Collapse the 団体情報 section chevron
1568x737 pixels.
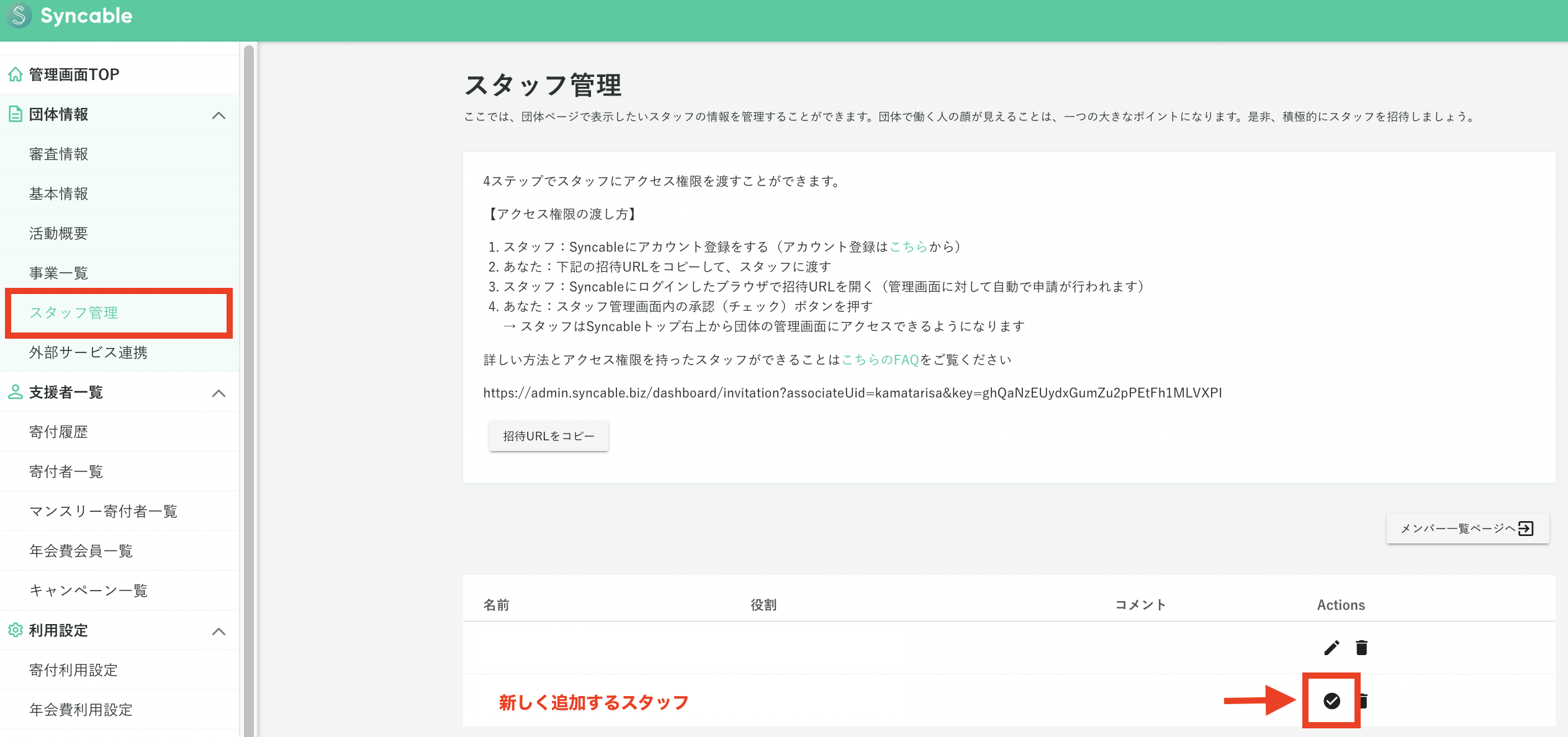pos(219,115)
